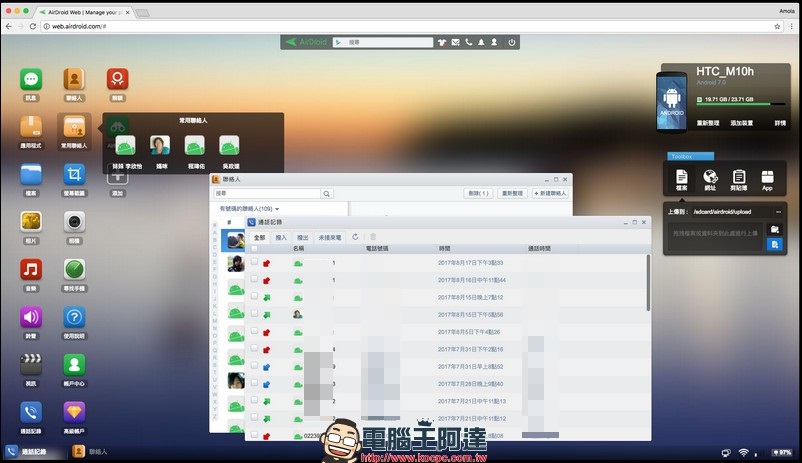Open the Google Play search source dropdown
This screenshot has width=802, height=463.
[x=339, y=42]
